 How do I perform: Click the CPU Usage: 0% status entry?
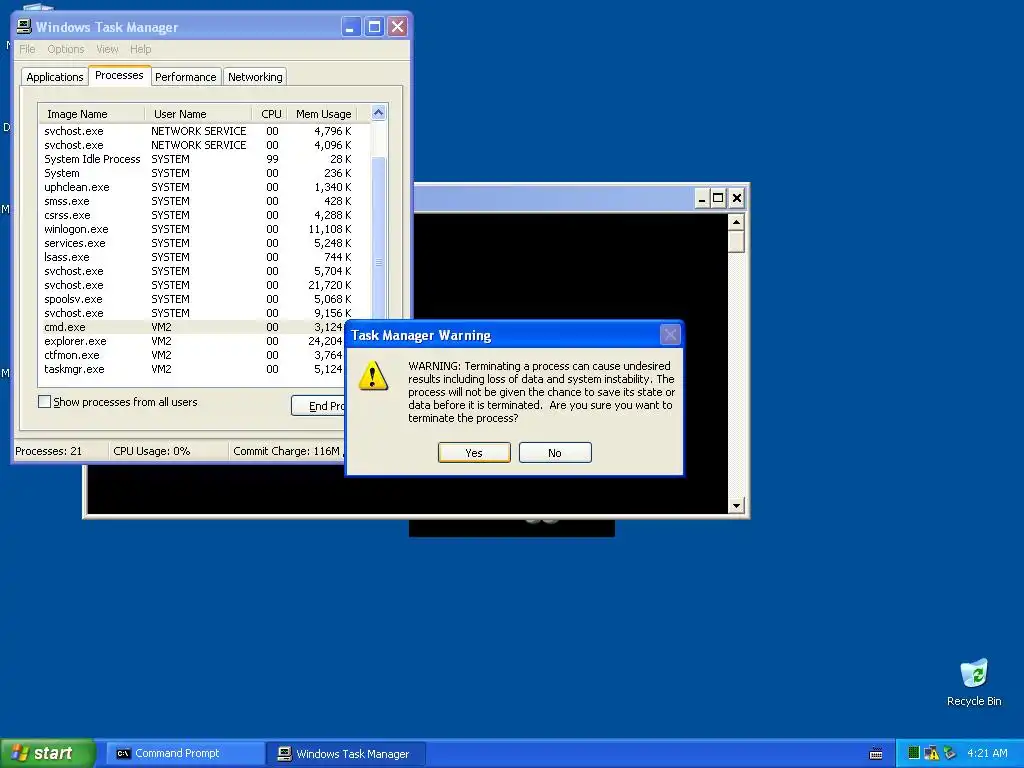168,451
